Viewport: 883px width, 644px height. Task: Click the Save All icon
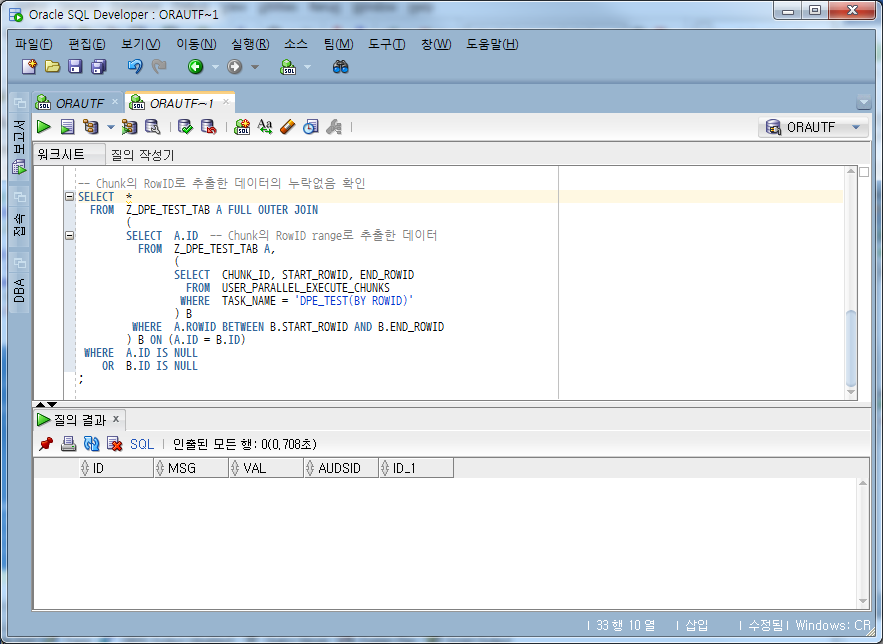tap(99, 67)
